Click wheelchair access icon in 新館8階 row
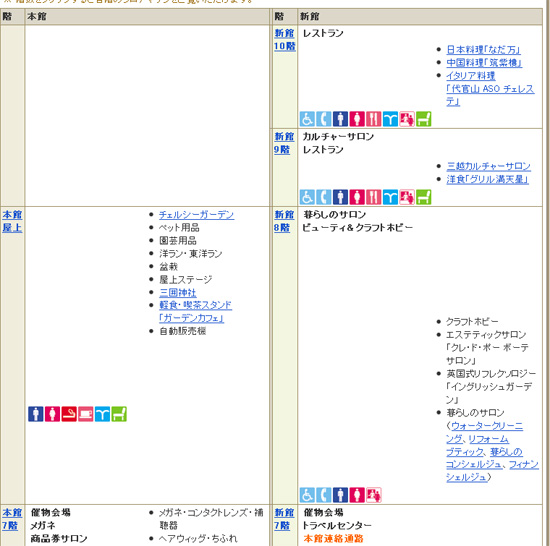Screen dimensions: 550x546 coord(307,495)
